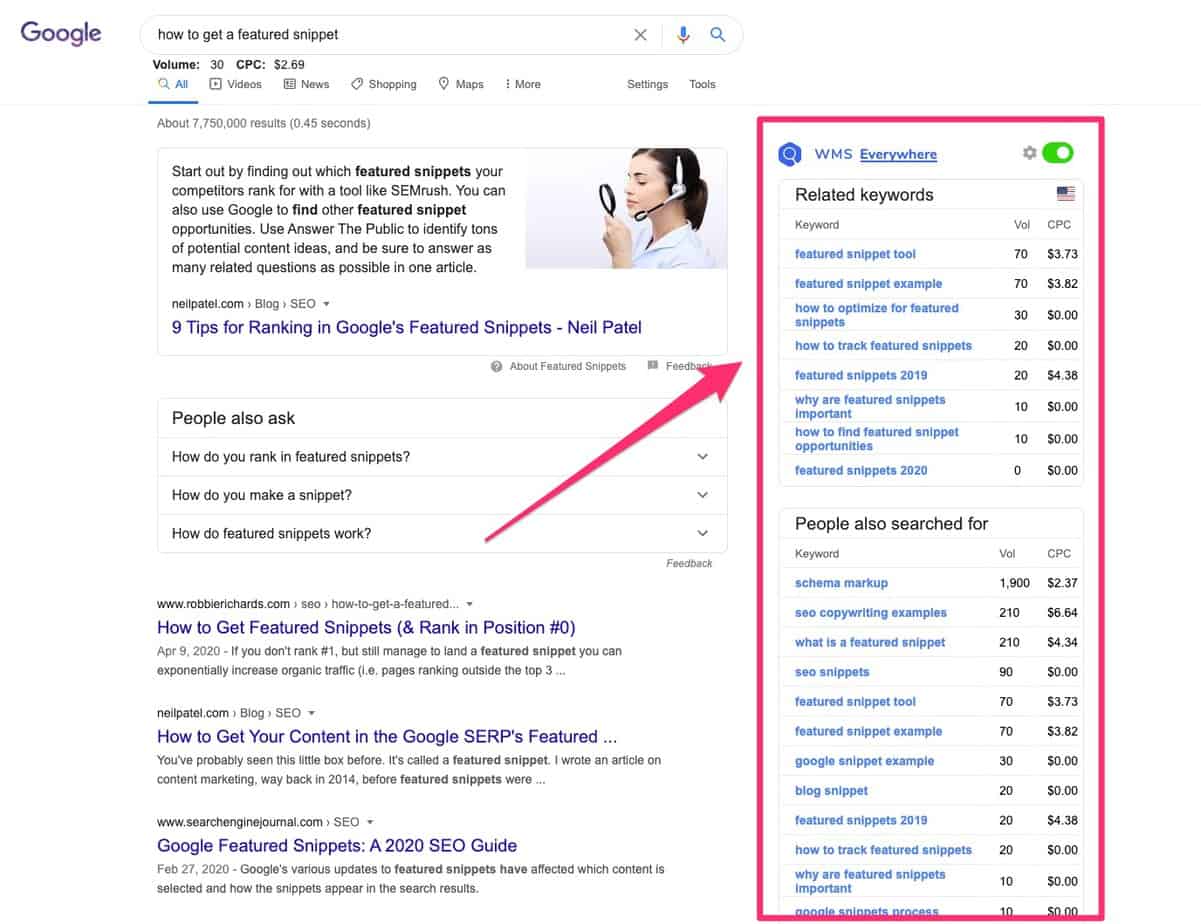The width and height of the screenshot is (1201, 924).
Task: Click the Maps pin icon
Action: coord(443,84)
